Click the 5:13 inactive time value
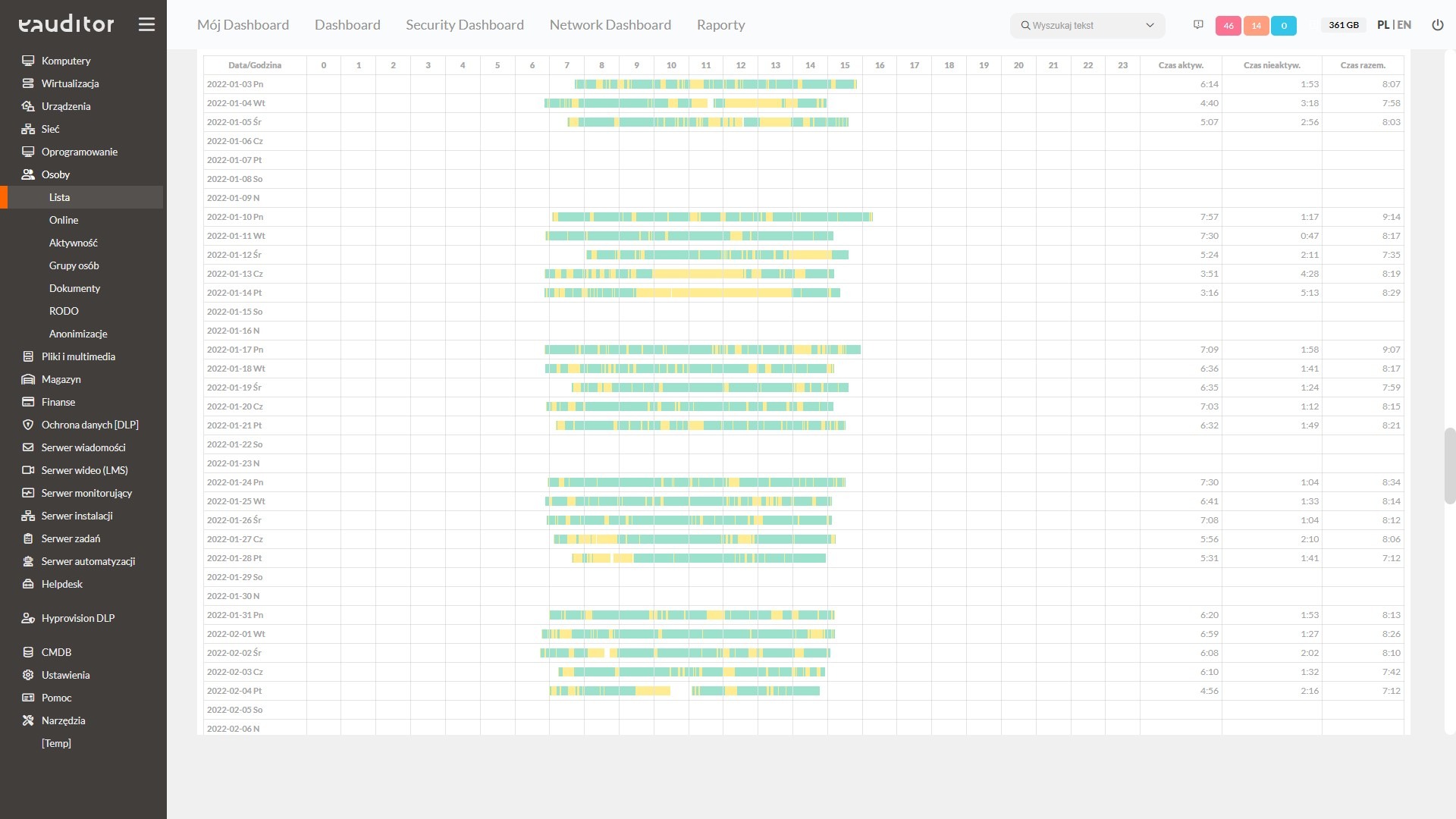Screen dimensions: 1456x819 [1310, 293]
